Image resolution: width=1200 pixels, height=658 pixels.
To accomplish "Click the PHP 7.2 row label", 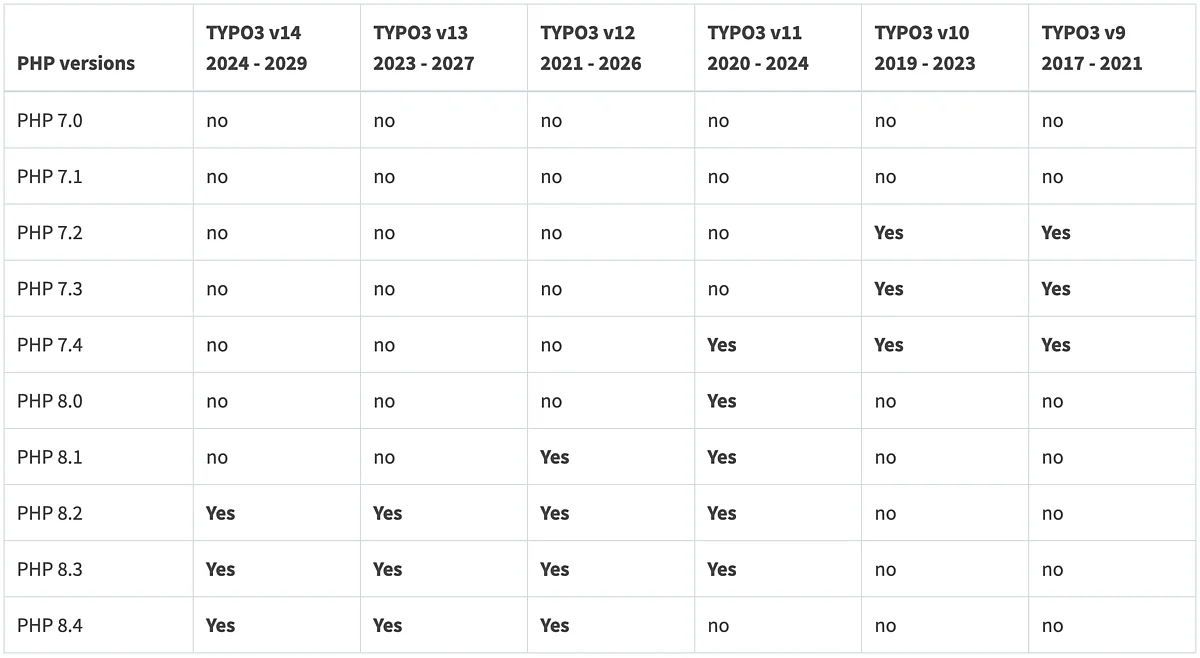I will point(50,233).
